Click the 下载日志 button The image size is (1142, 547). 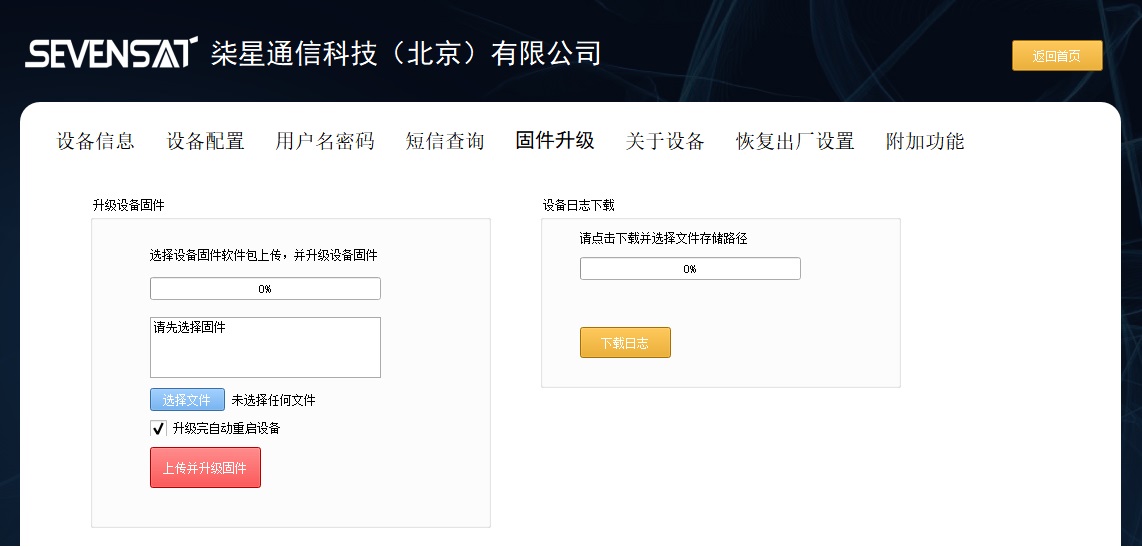tap(625, 343)
